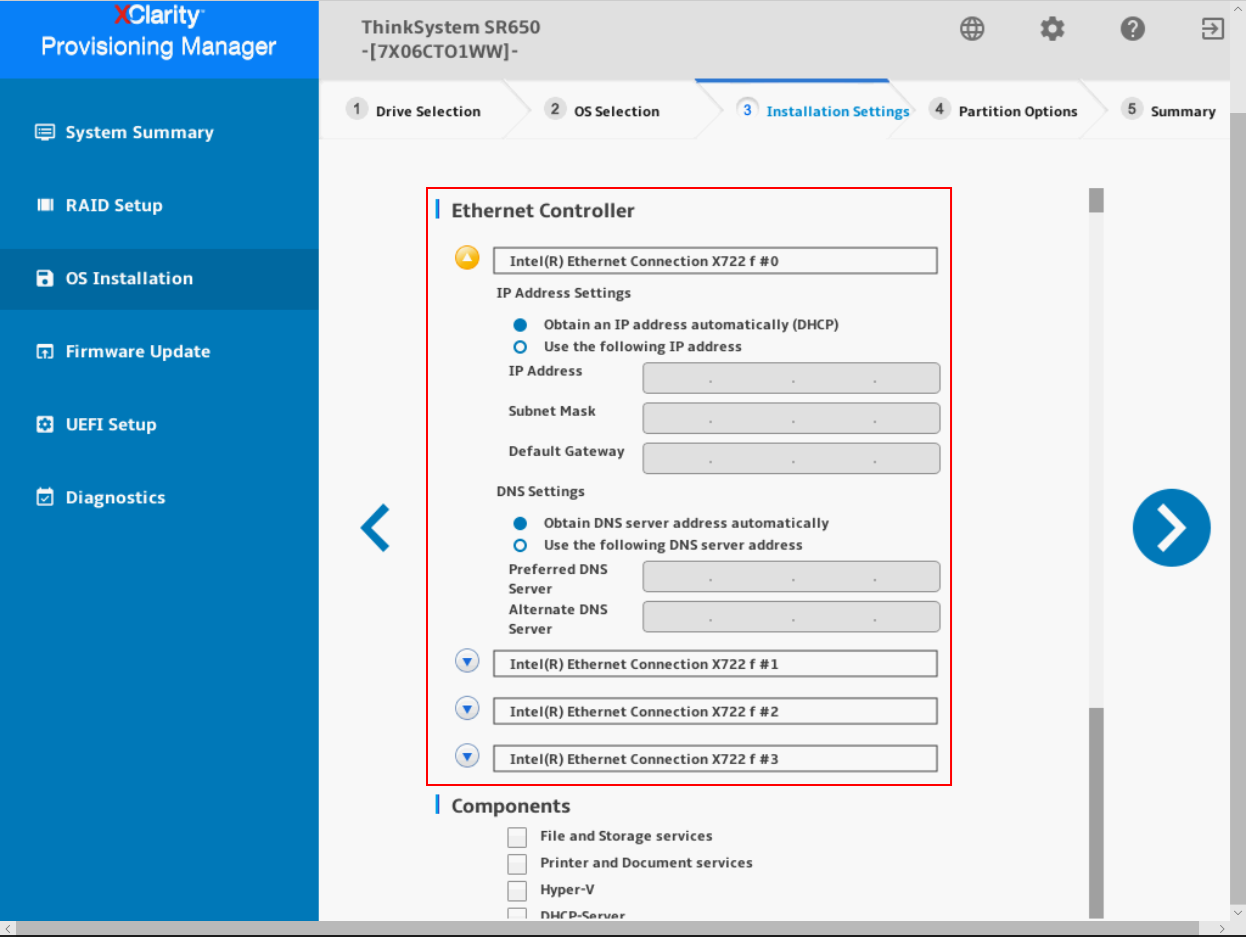This screenshot has width=1246, height=937.
Task: Switch to Partition Options step tab
Action: coord(1004,111)
